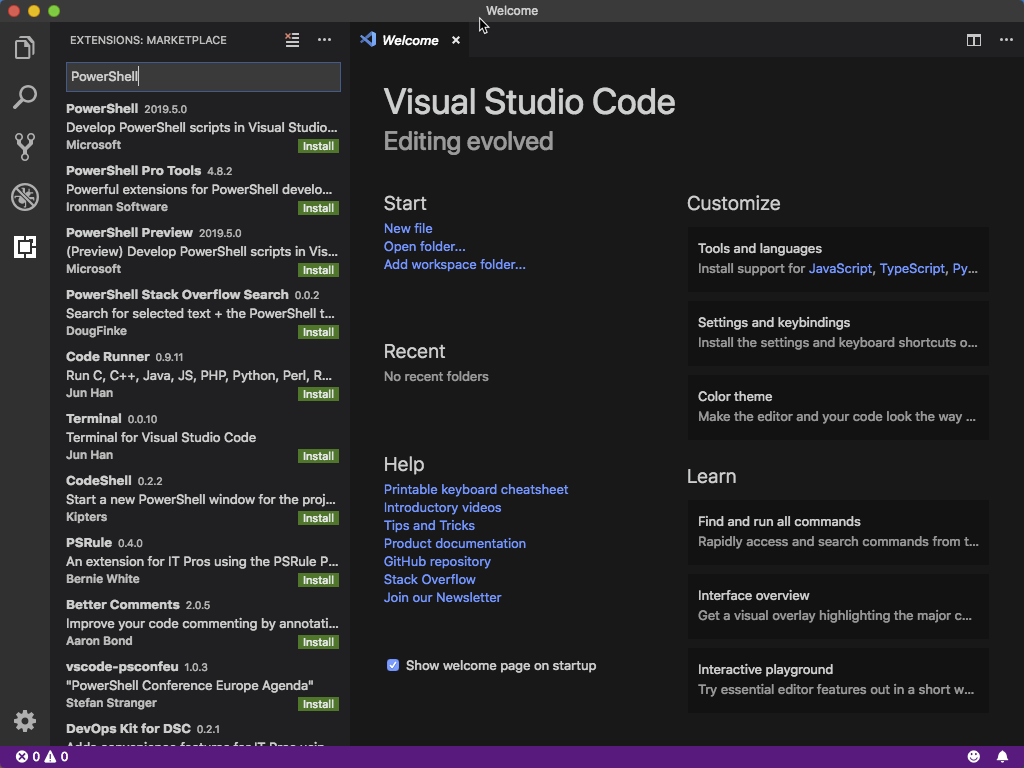Screen dimensions: 1024x768
Task: Open the Debug view in activity bar
Action: click(x=25, y=197)
